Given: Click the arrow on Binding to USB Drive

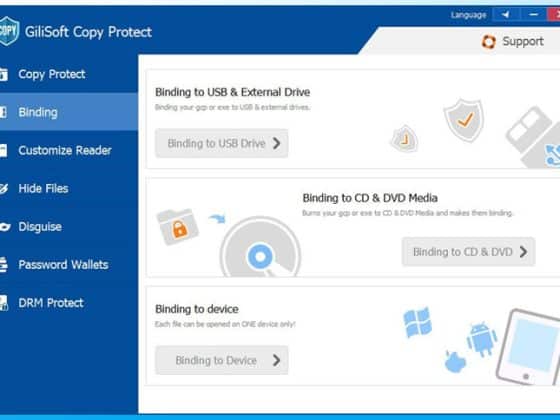Looking at the screenshot, I should [277, 143].
